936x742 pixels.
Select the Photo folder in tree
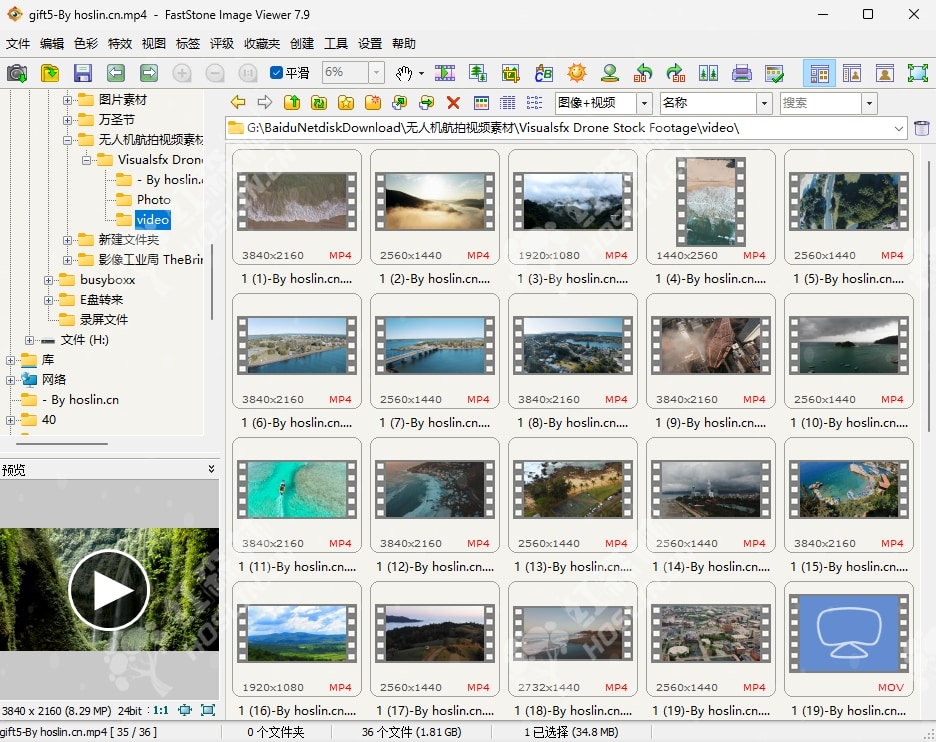pyautogui.click(x=153, y=200)
